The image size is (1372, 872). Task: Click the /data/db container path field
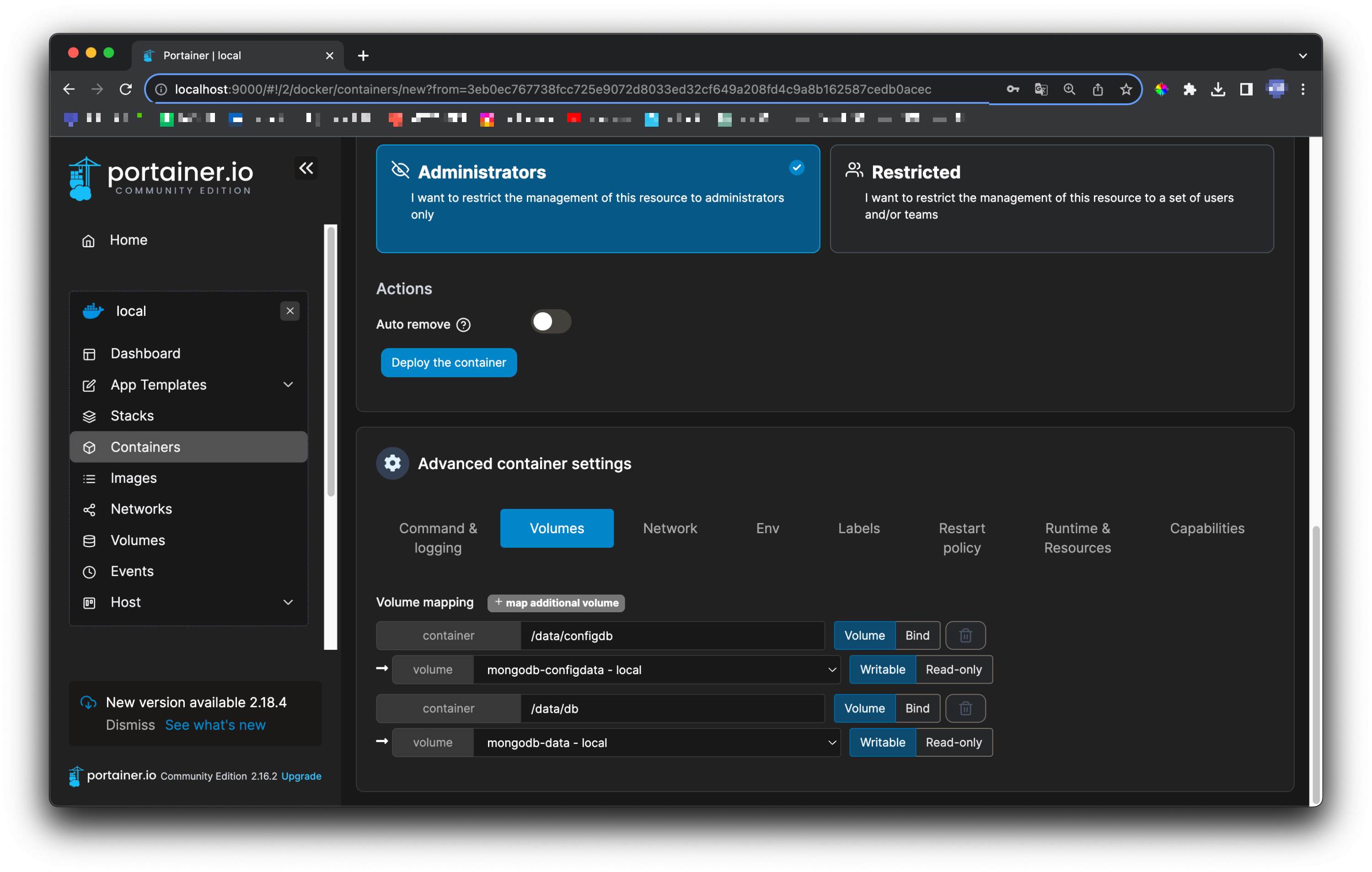[x=672, y=709]
